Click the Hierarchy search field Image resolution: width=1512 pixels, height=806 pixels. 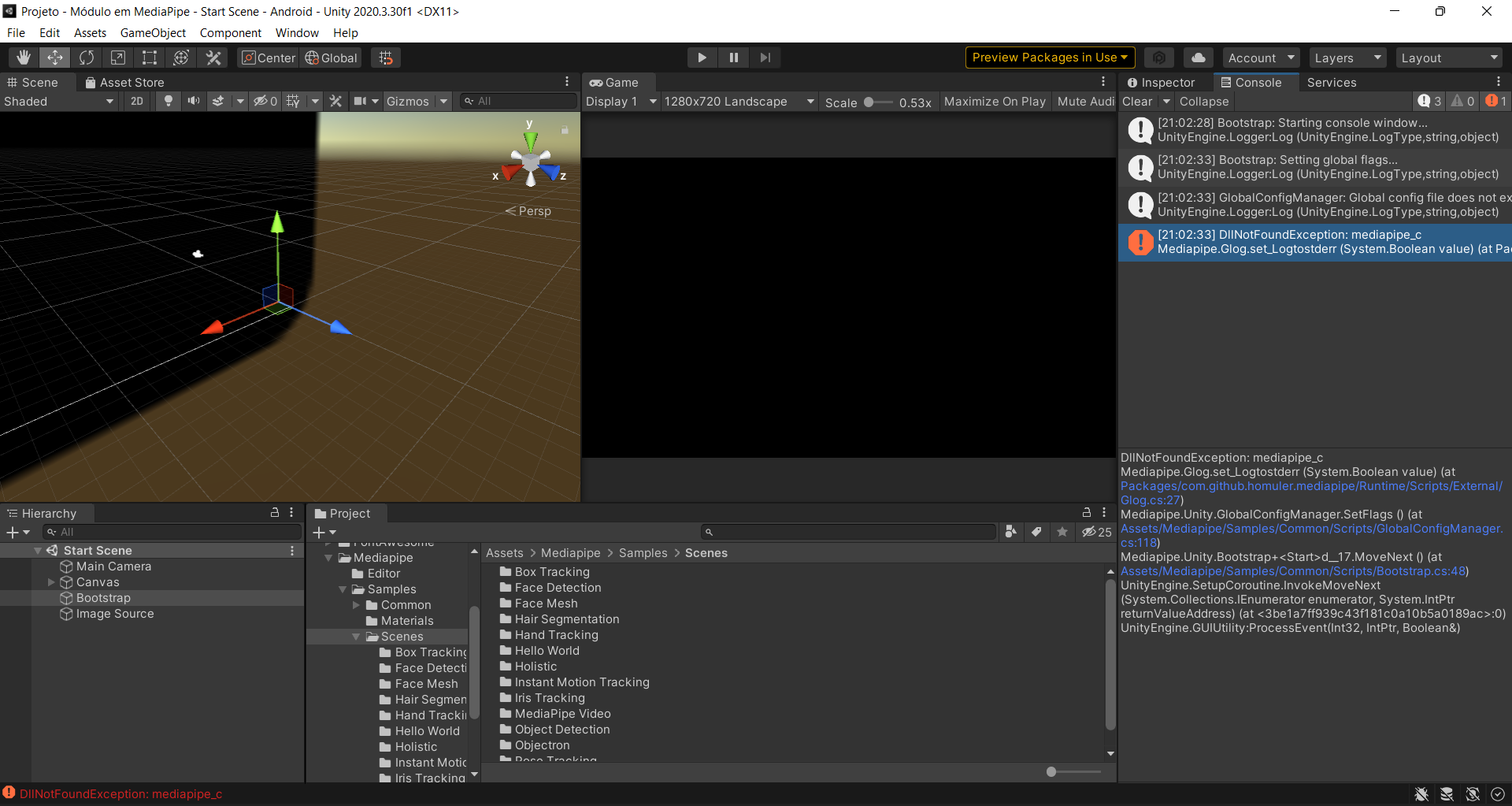(x=171, y=532)
